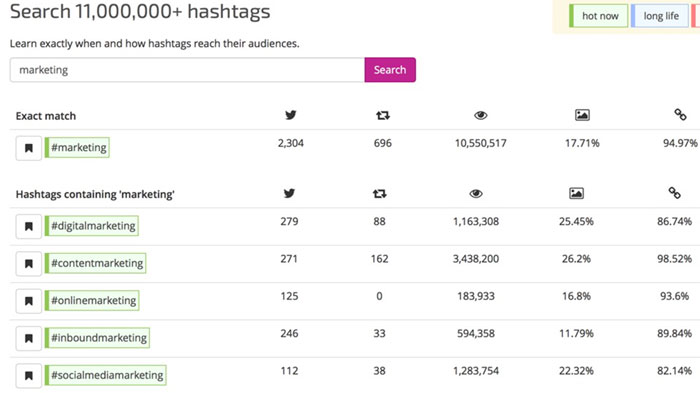Click the 162 retweets value for #contentmarketing
This screenshot has width=700, height=393.
coord(379,259)
